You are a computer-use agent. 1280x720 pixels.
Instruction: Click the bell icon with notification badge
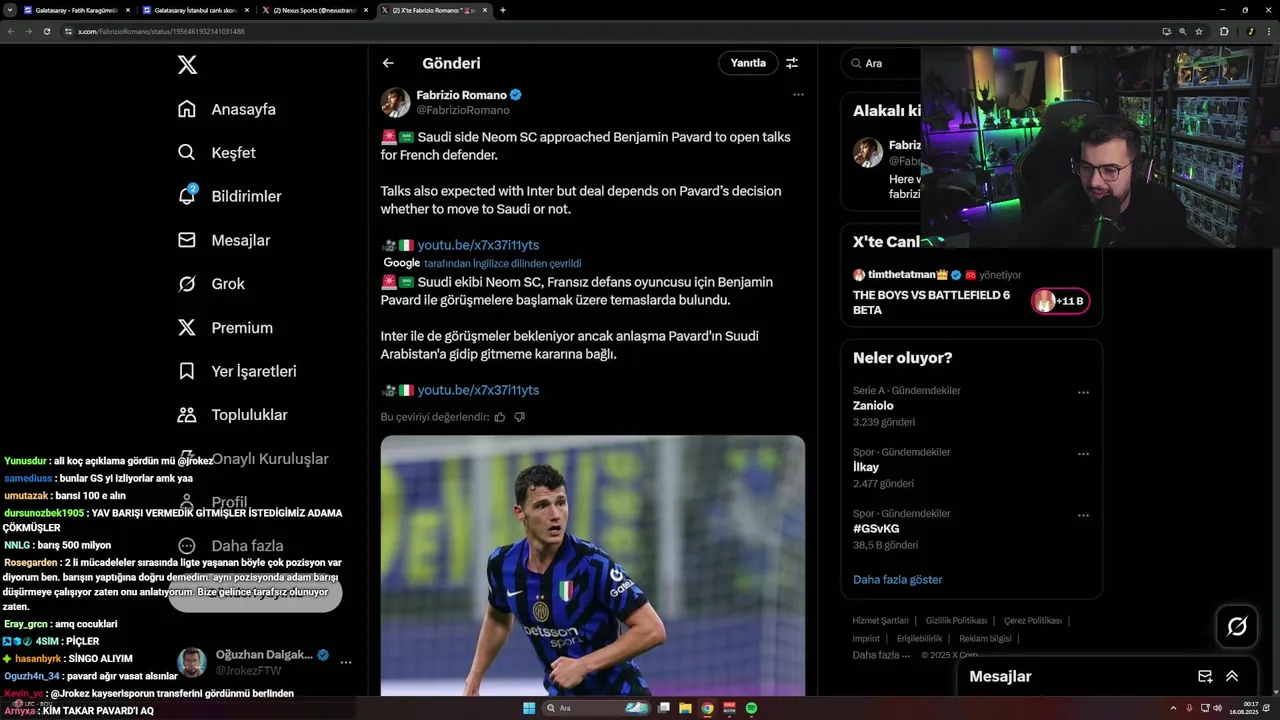click(187, 196)
